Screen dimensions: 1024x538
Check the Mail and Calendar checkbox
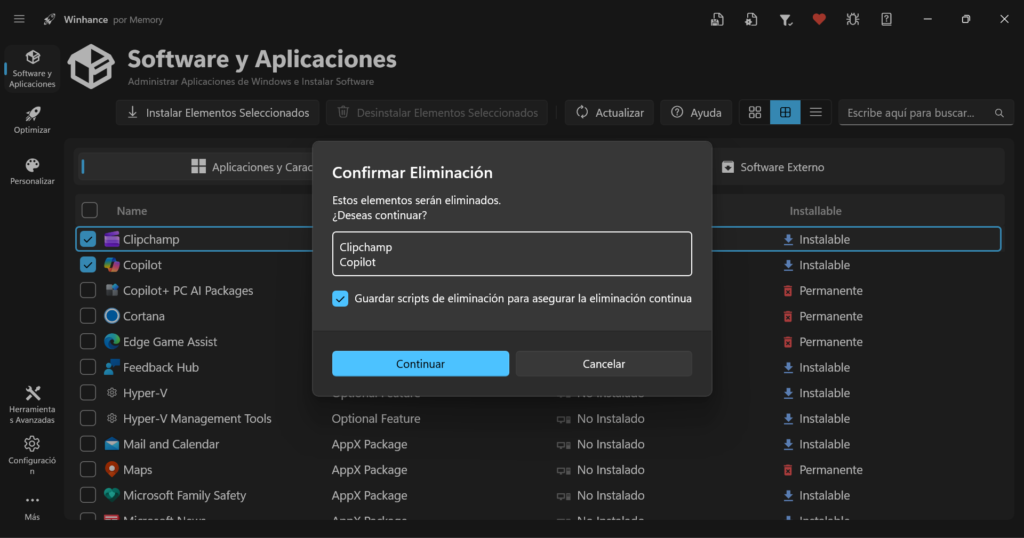tap(88, 444)
